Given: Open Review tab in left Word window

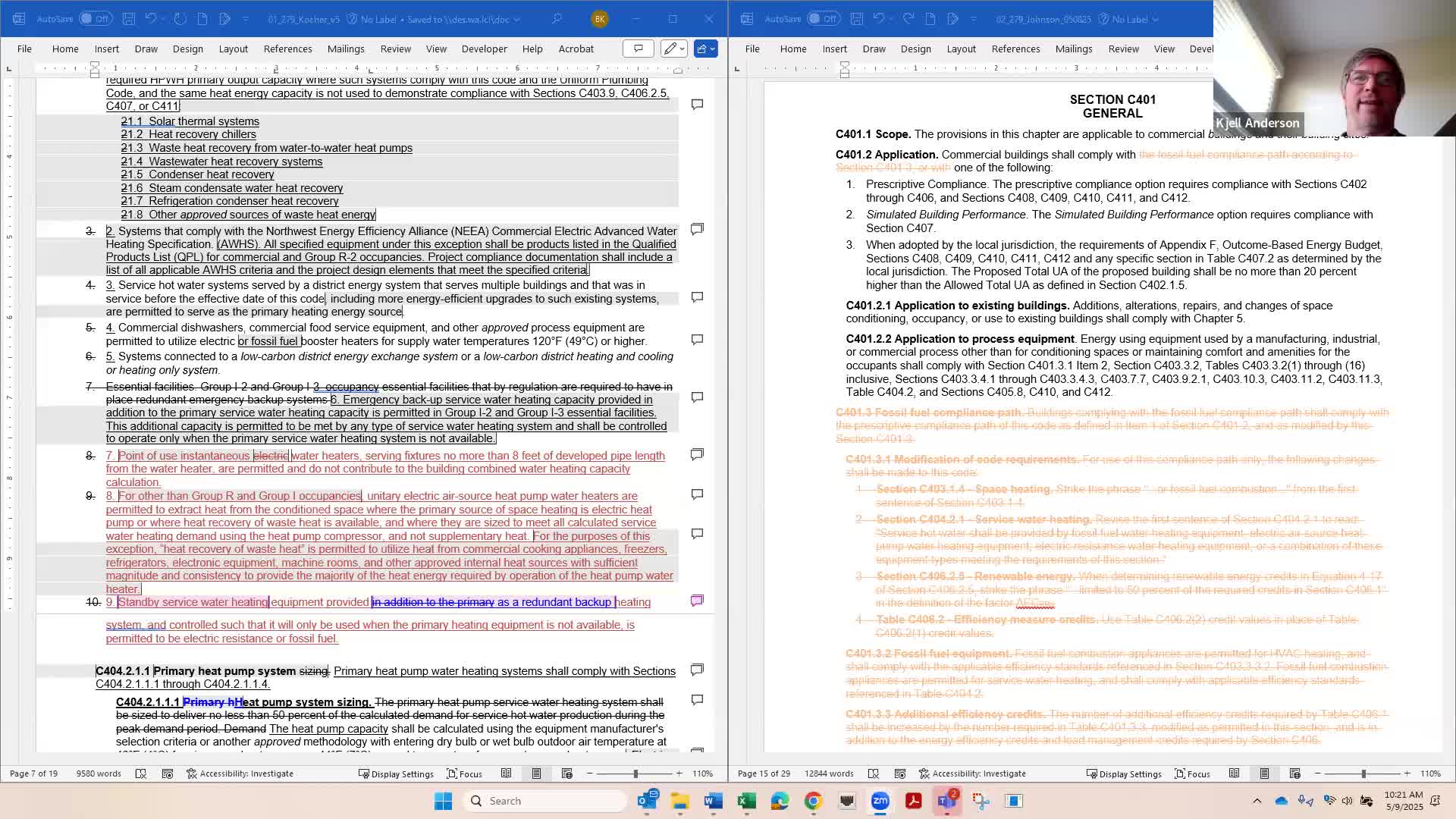Looking at the screenshot, I should click(x=395, y=49).
